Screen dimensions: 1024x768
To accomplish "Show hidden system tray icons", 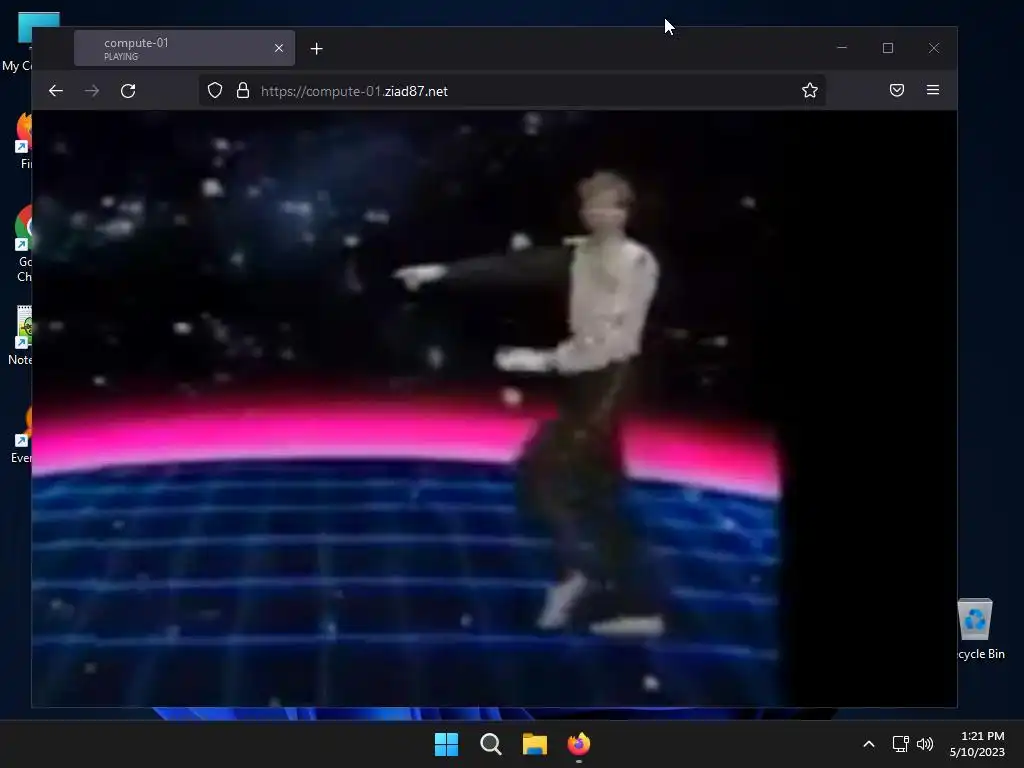I will [x=869, y=744].
